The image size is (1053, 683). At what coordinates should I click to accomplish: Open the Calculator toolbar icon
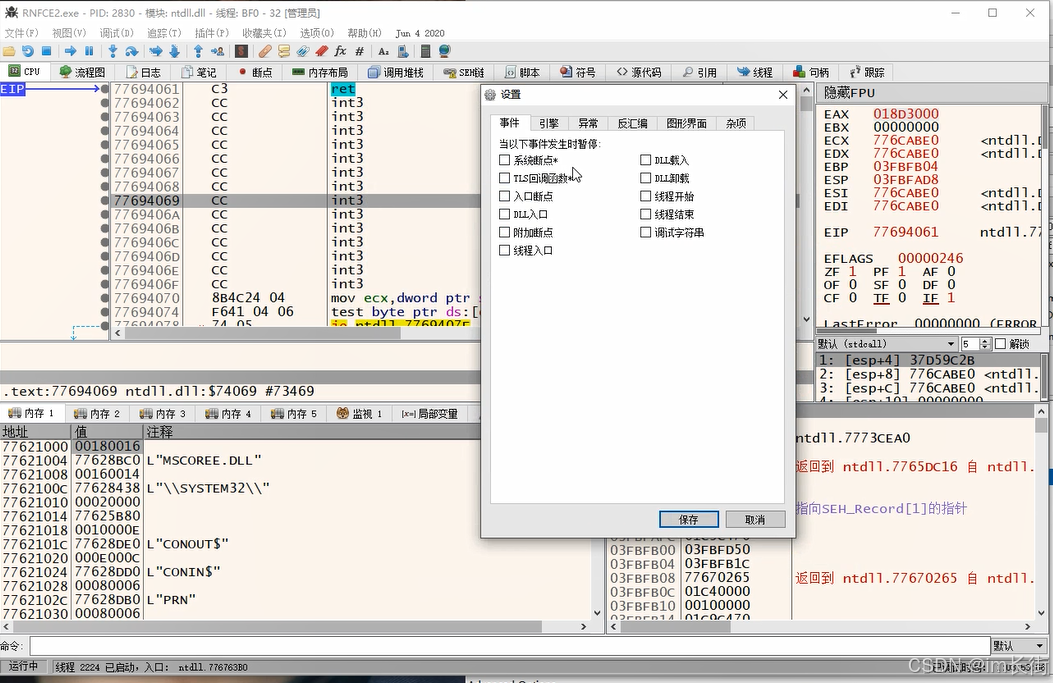coord(425,51)
